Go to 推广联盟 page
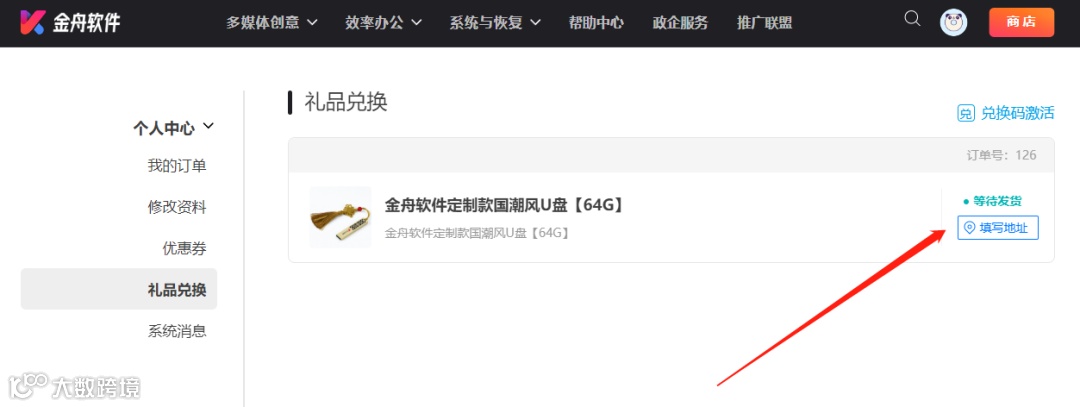The image size is (1080, 407). 765,23
